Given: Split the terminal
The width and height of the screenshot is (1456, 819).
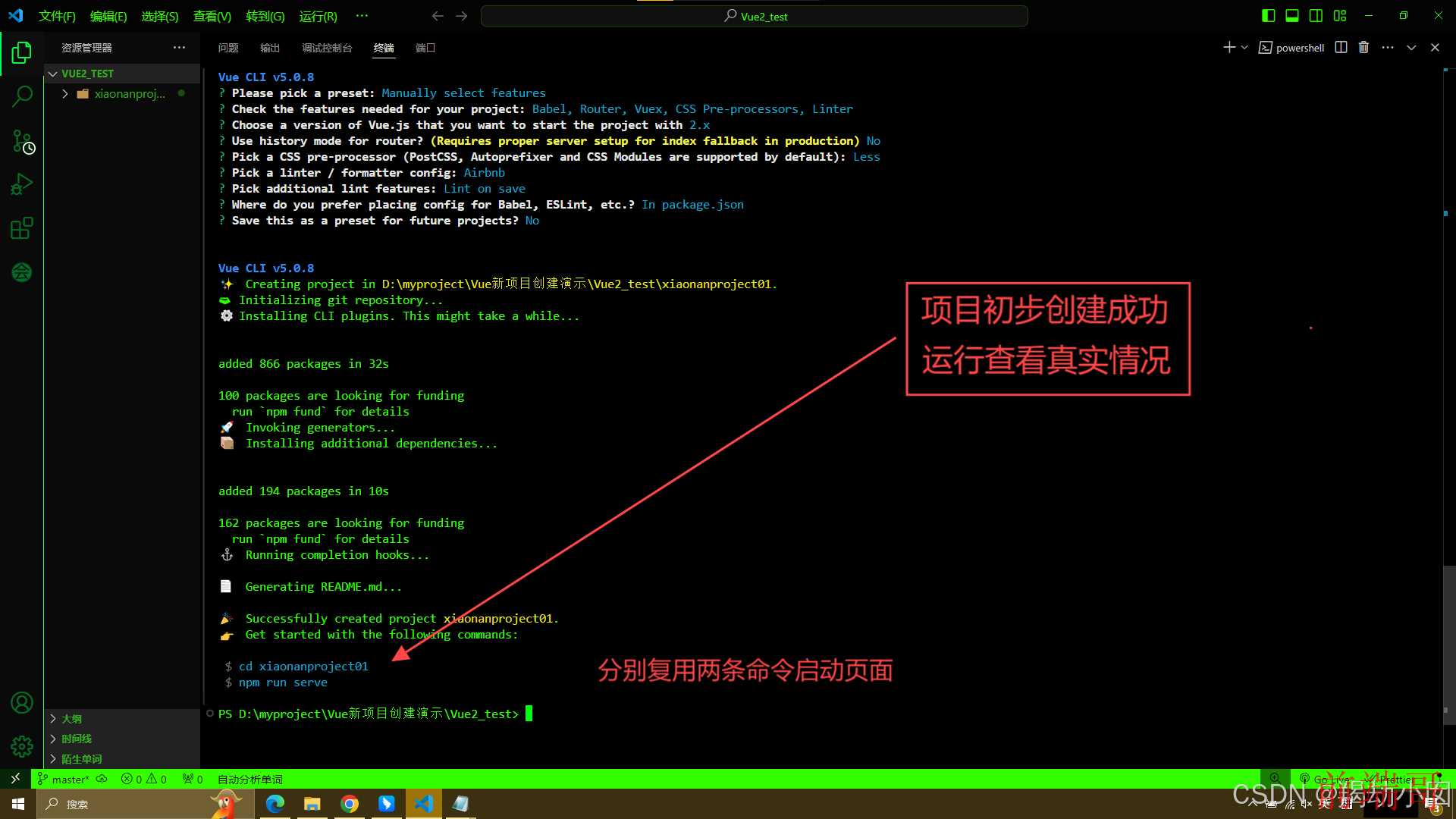Looking at the screenshot, I should click(1341, 47).
